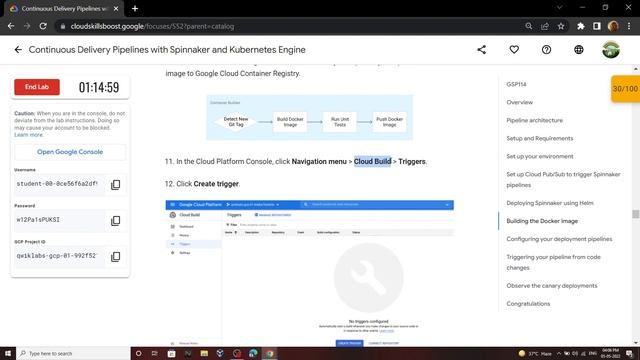
Task: Go back using the lab page arrow
Action: pyautogui.click(x=18, y=50)
